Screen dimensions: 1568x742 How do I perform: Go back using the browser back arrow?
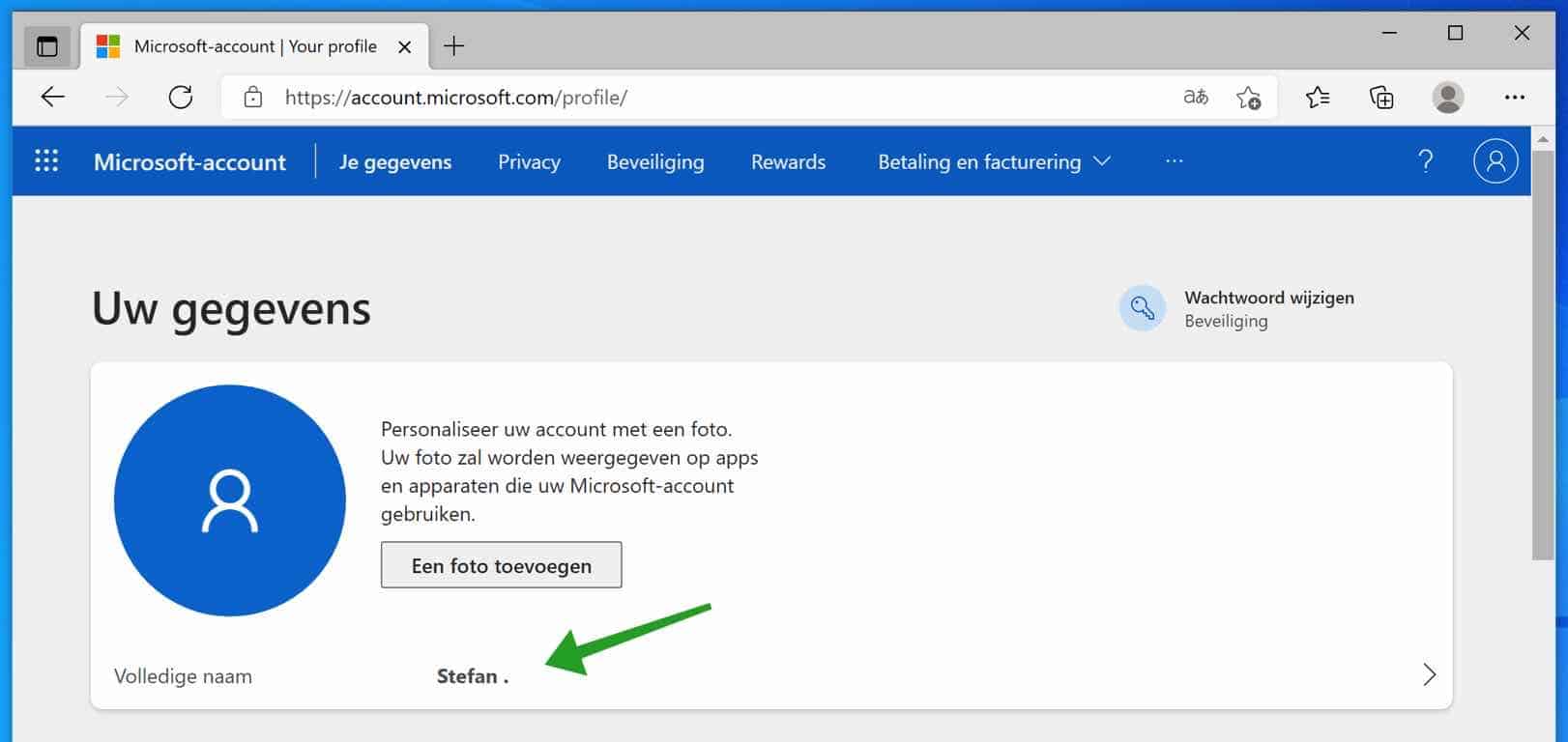point(53,97)
